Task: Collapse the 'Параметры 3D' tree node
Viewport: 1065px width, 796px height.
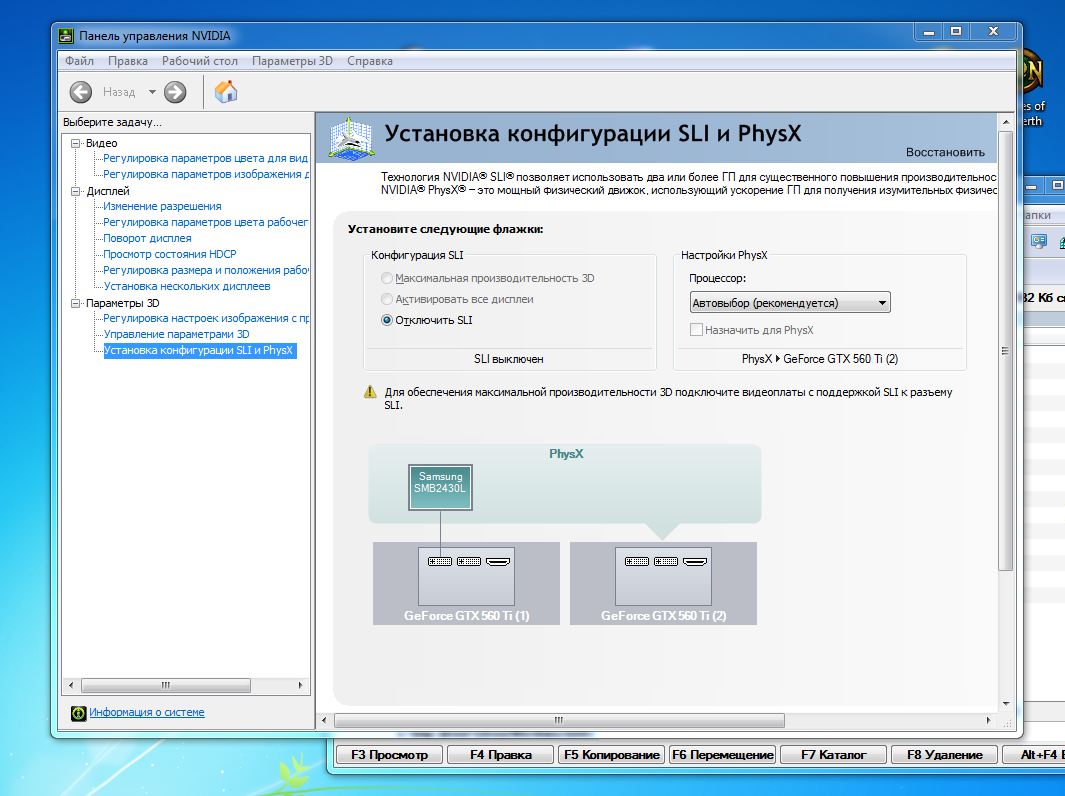Action: (x=76, y=303)
